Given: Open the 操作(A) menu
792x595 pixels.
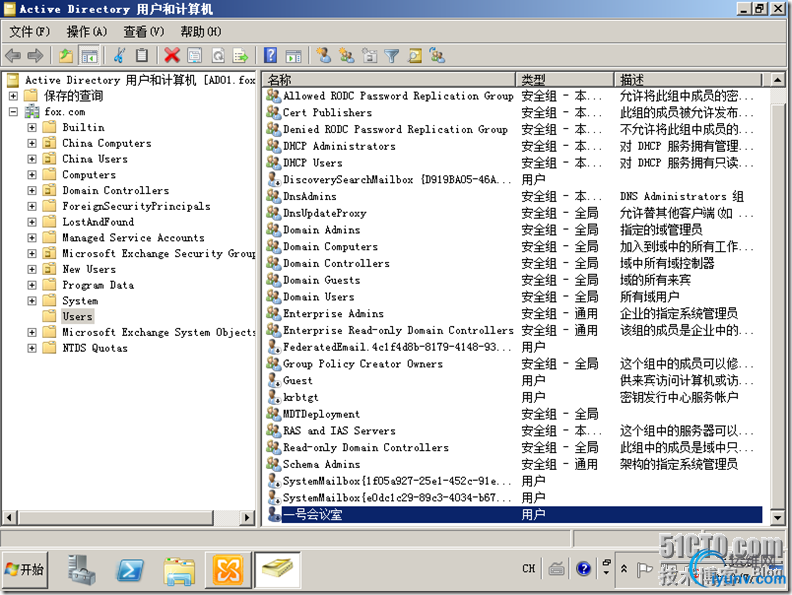Looking at the screenshot, I should tap(87, 32).
